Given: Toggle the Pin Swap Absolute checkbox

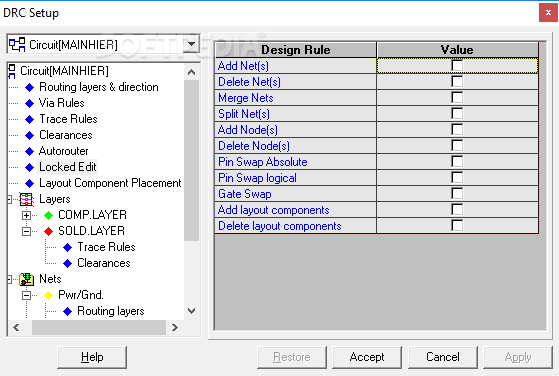Looking at the screenshot, I should (x=457, y=161).
